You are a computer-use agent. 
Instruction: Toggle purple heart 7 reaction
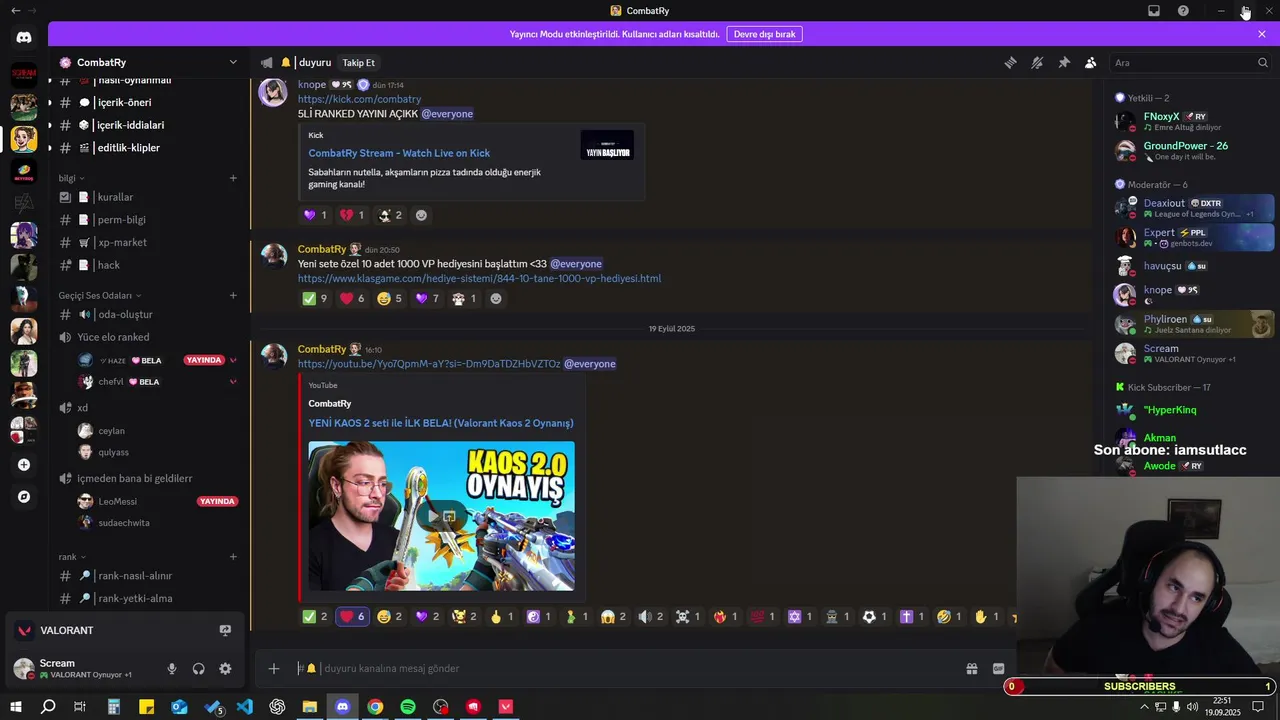427,298
